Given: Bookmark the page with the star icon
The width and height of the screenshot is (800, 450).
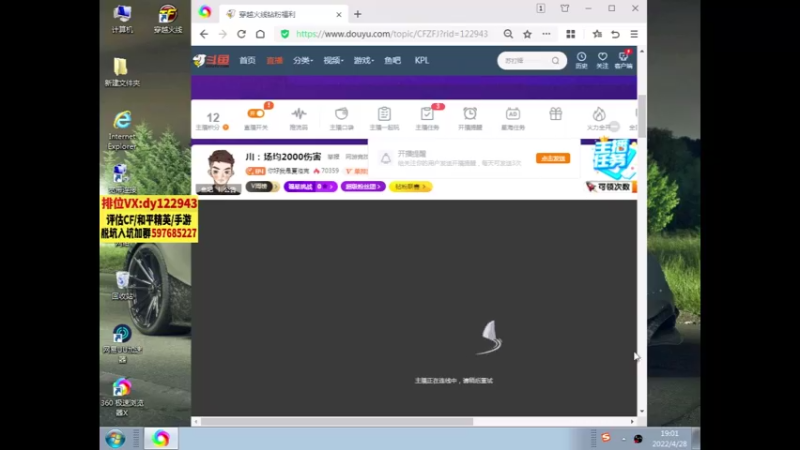Looking at the screenshot, I should 527,34.
